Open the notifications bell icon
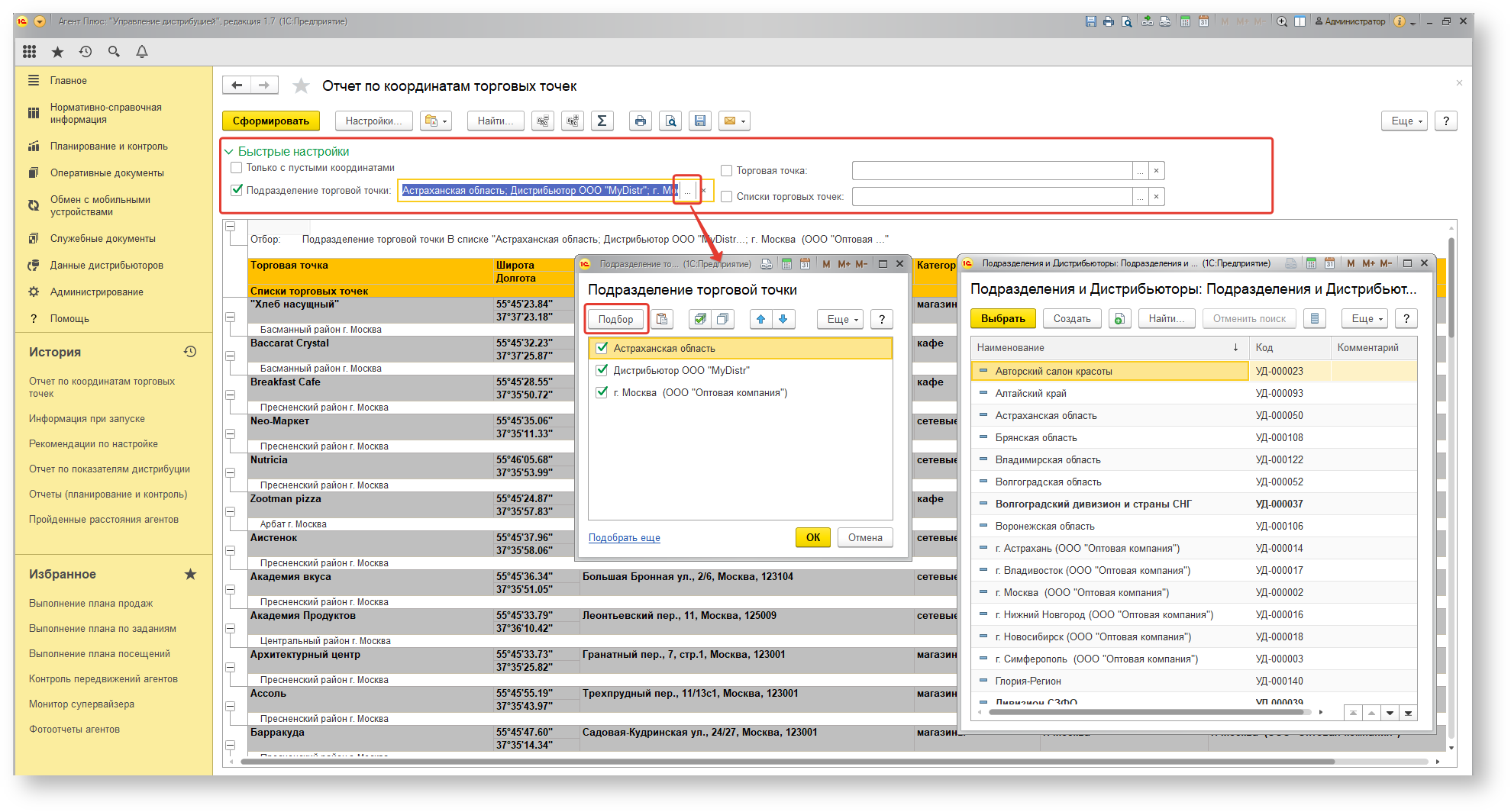This screenshot has width=1511, height=812. (142, 52)
